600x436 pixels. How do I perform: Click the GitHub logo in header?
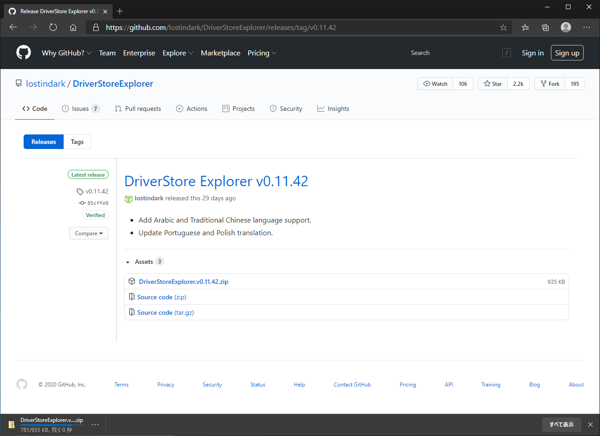(23, 53)
